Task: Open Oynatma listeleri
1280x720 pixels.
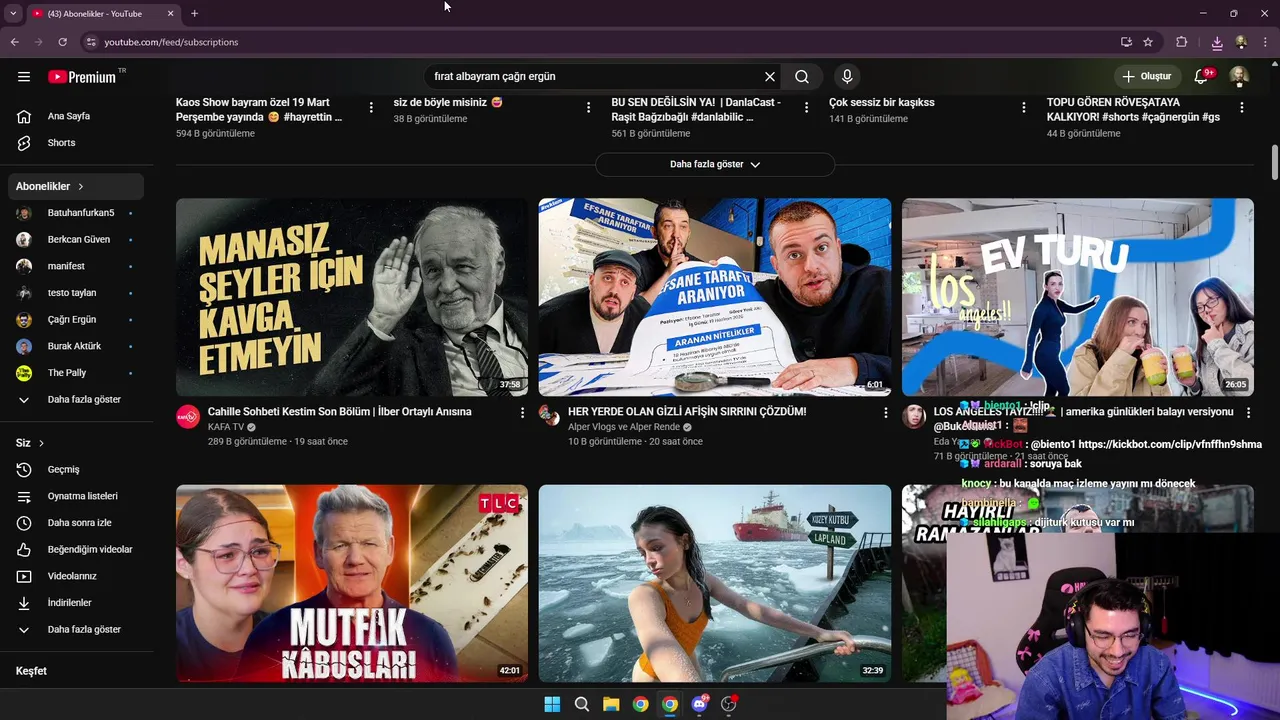Action: coord(76,496)
